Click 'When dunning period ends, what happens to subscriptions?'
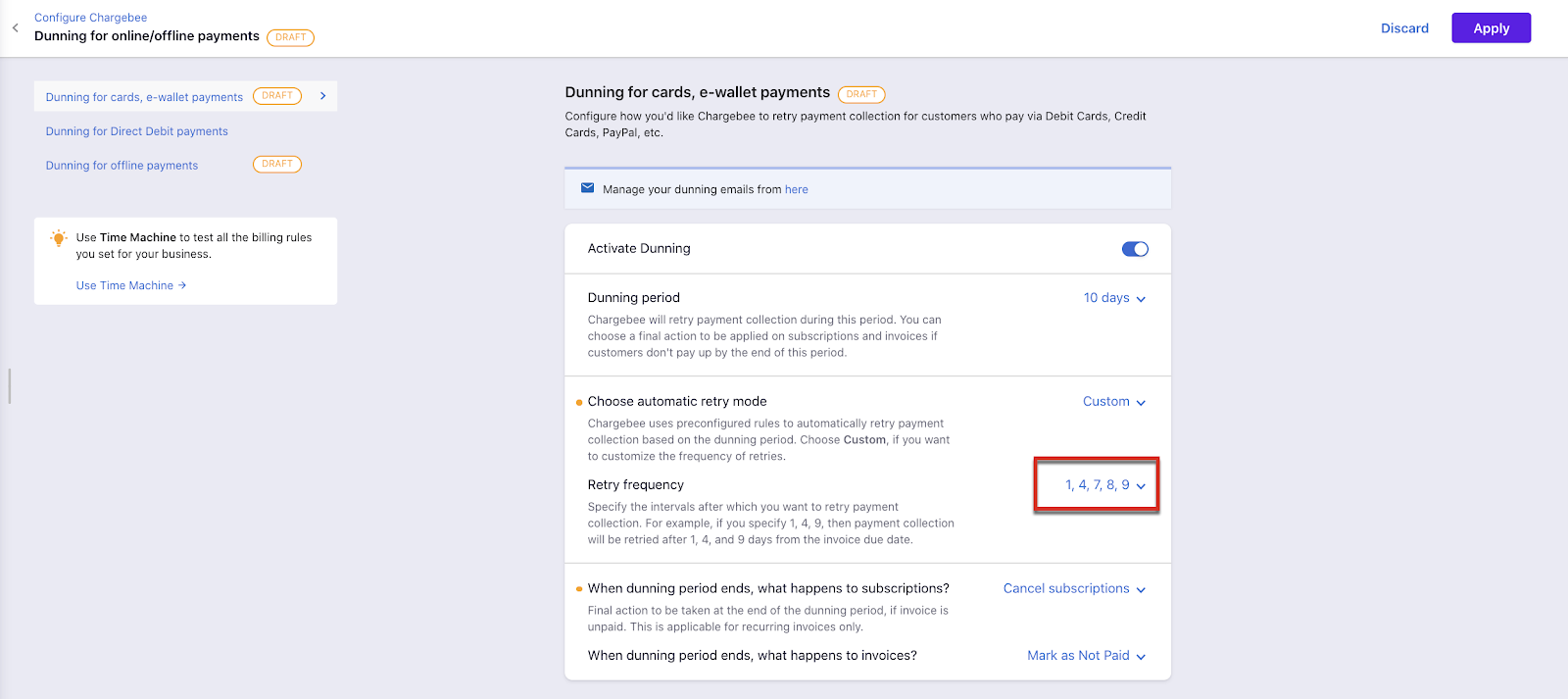 (768, 589)
